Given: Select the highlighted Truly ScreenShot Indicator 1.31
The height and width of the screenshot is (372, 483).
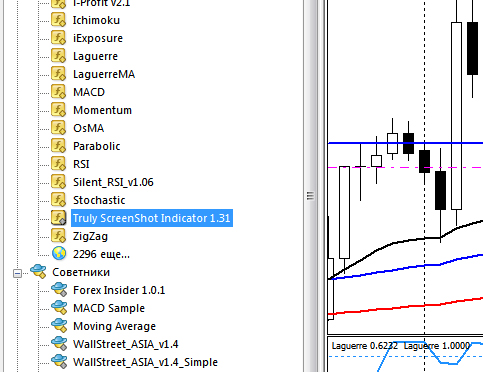Looking at the screenshot, I should (152, 218).
